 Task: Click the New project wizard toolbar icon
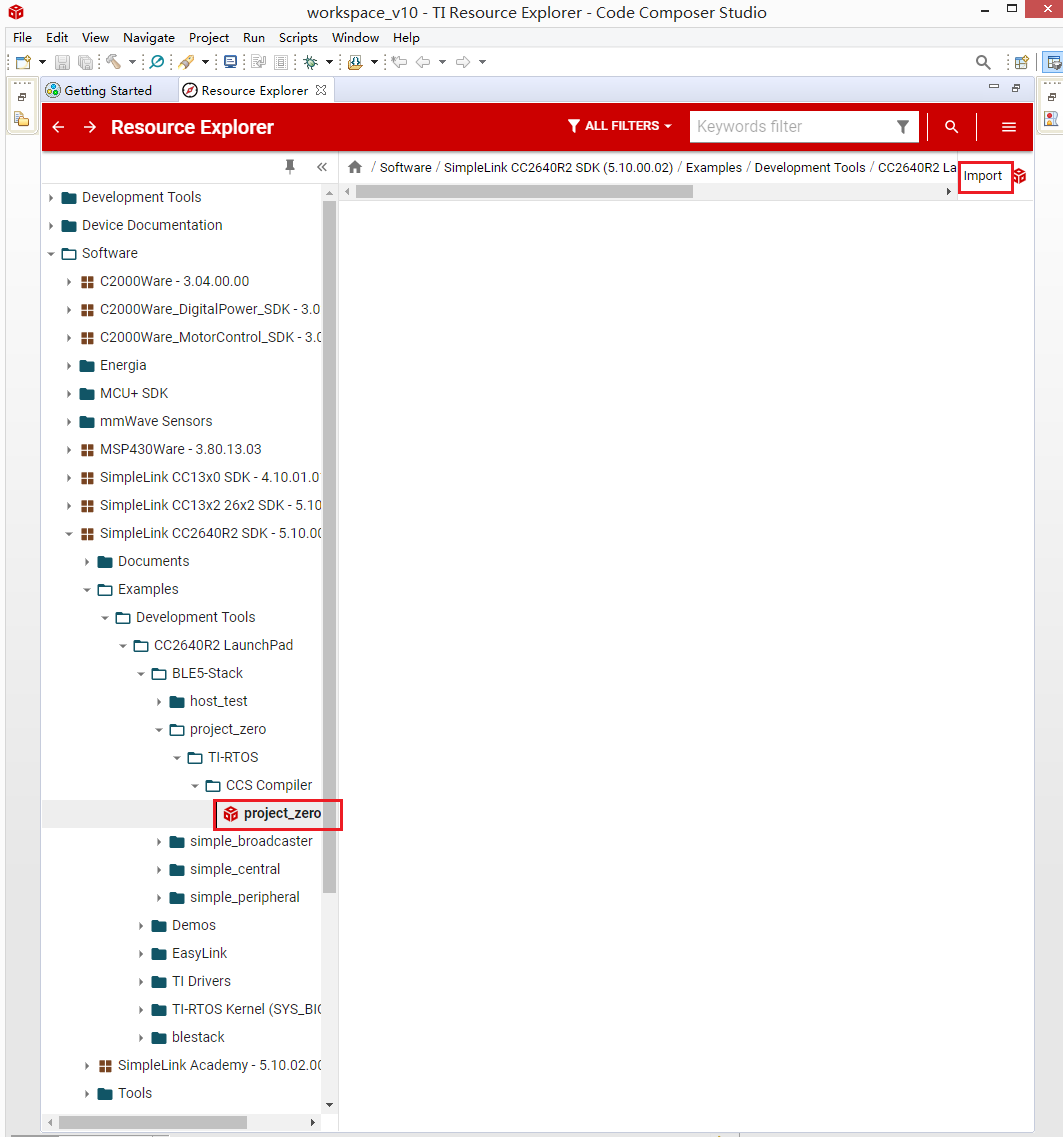(23, 62)
